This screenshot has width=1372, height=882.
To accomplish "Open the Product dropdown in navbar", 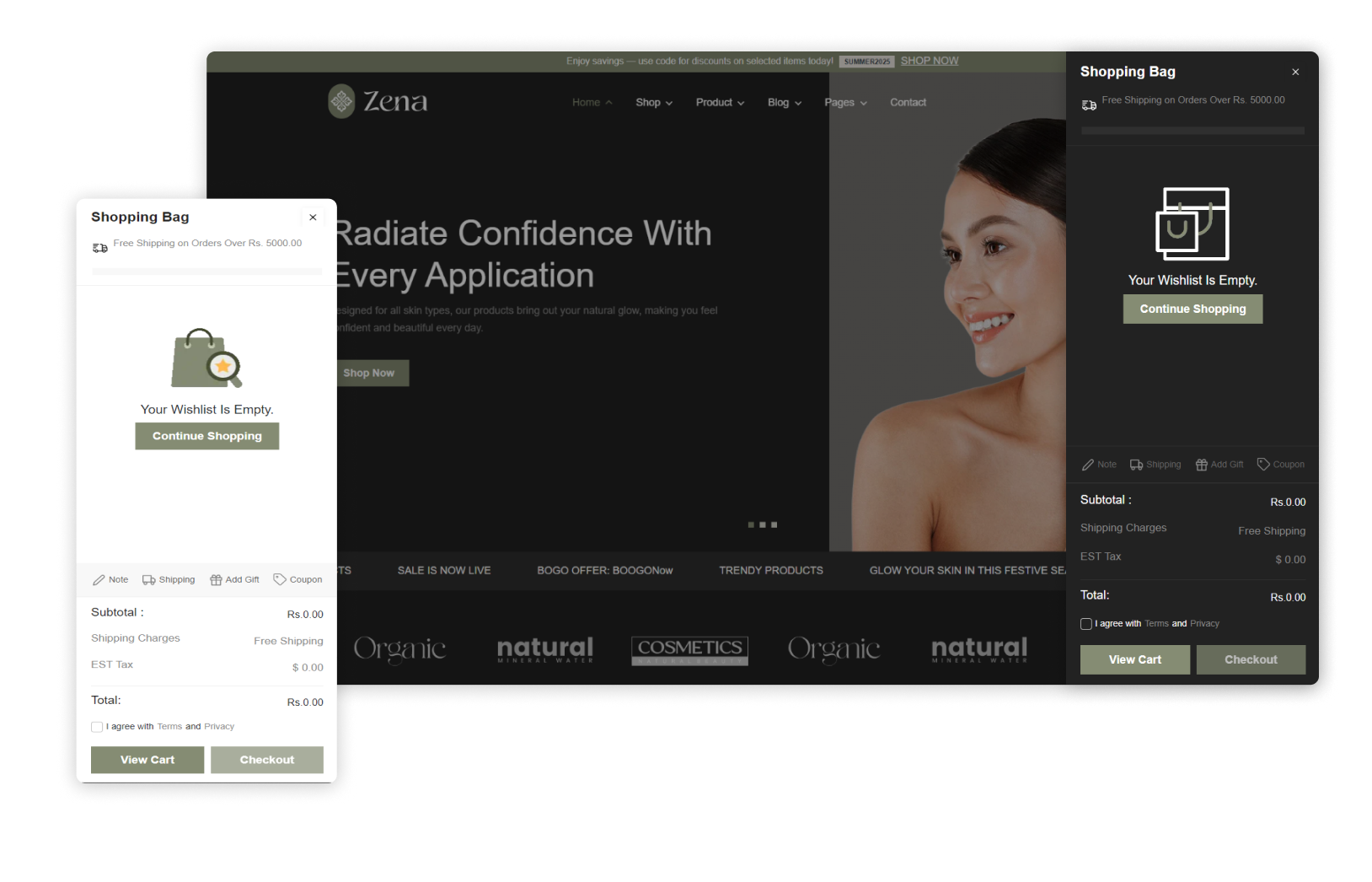I will (x=720, y=103).
